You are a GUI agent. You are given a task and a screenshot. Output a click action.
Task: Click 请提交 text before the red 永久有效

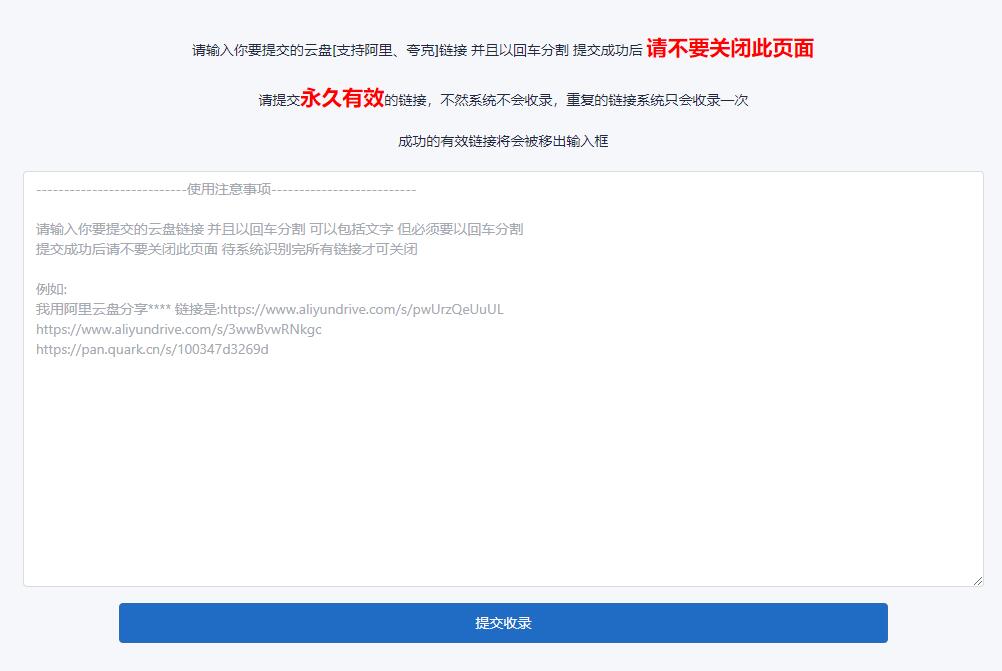pos(279,100)
